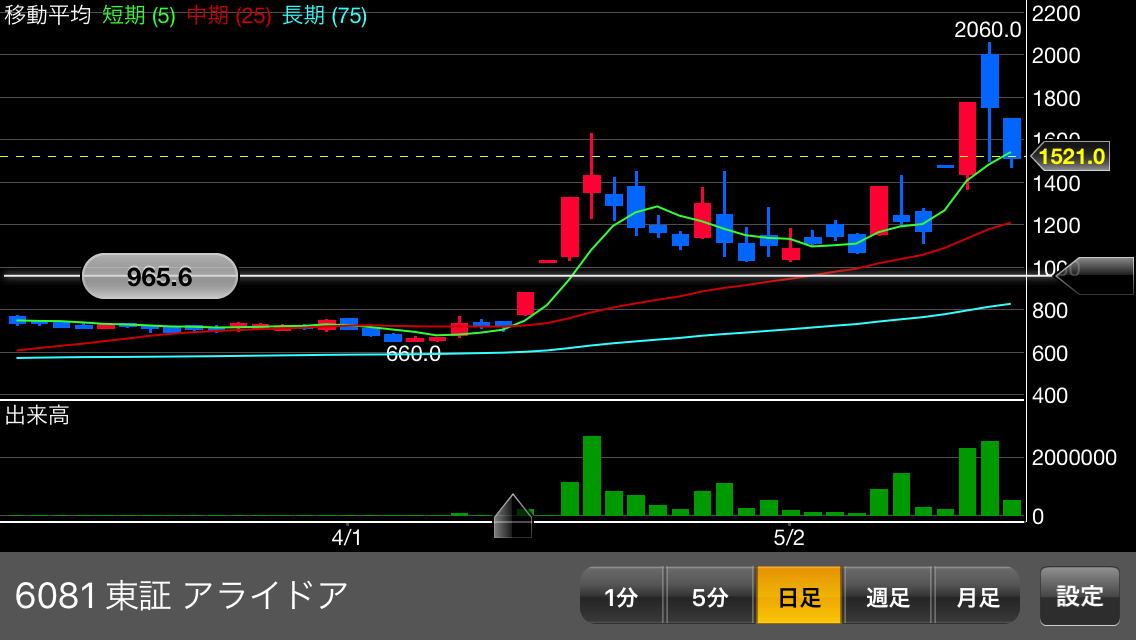Open the 6081 東証 アライドア stock title

[181, 596]
